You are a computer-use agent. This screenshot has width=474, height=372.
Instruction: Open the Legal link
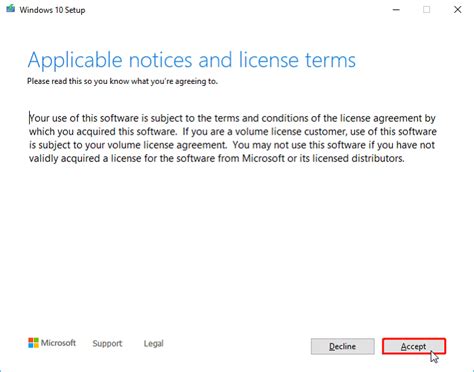click(154, 343)
